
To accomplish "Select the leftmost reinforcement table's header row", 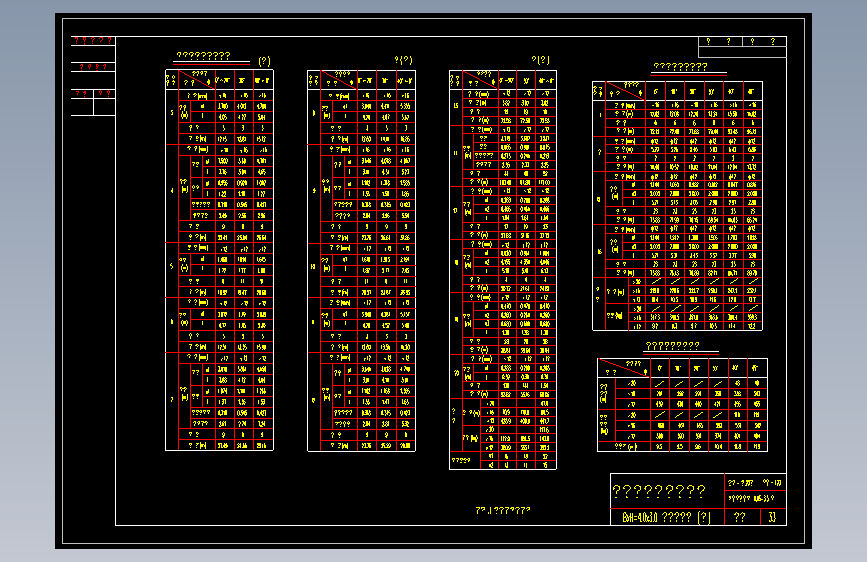I will click(x=220, y=80).
